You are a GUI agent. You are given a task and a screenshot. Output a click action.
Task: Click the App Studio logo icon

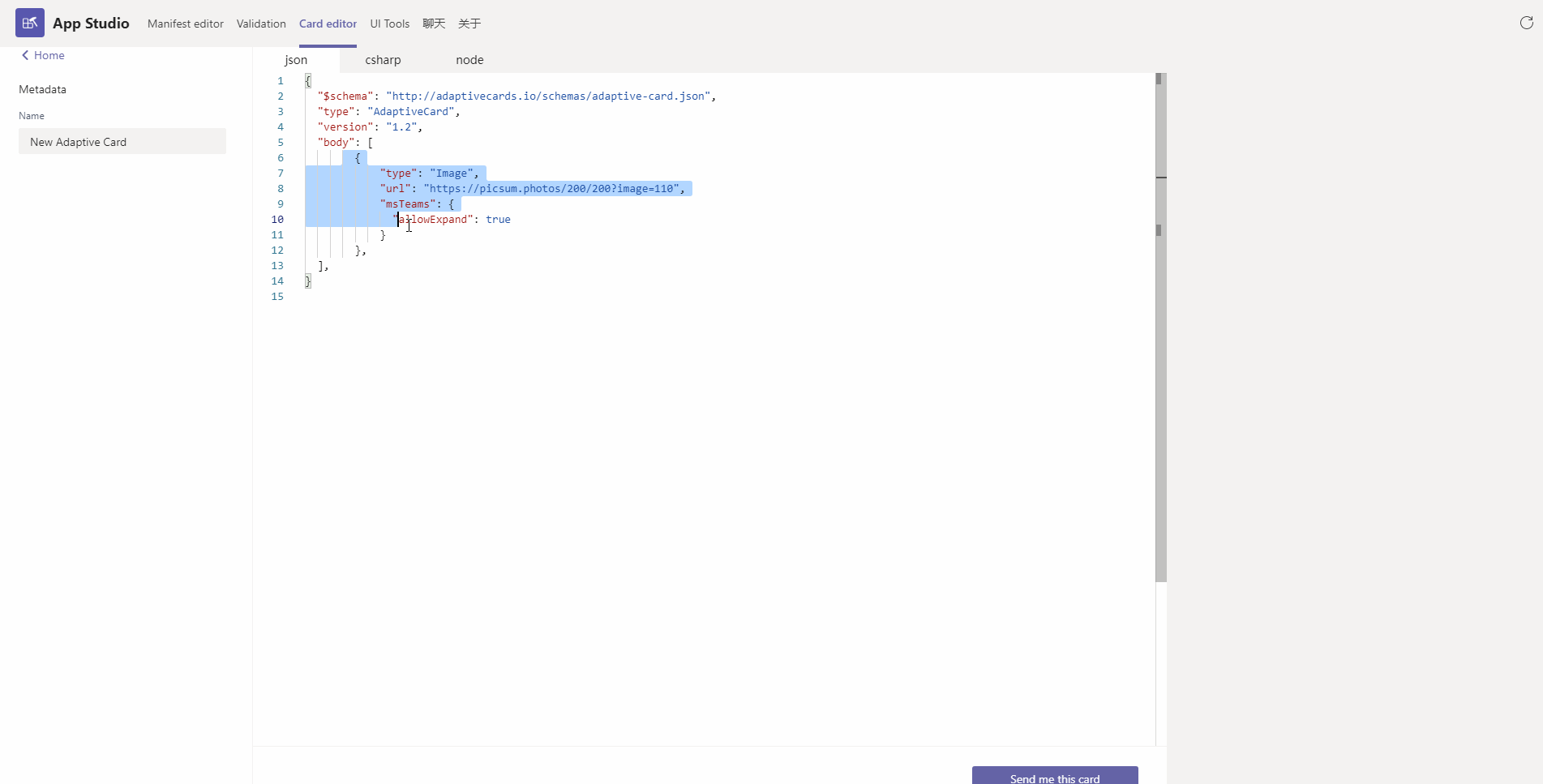tap(30, 23)
